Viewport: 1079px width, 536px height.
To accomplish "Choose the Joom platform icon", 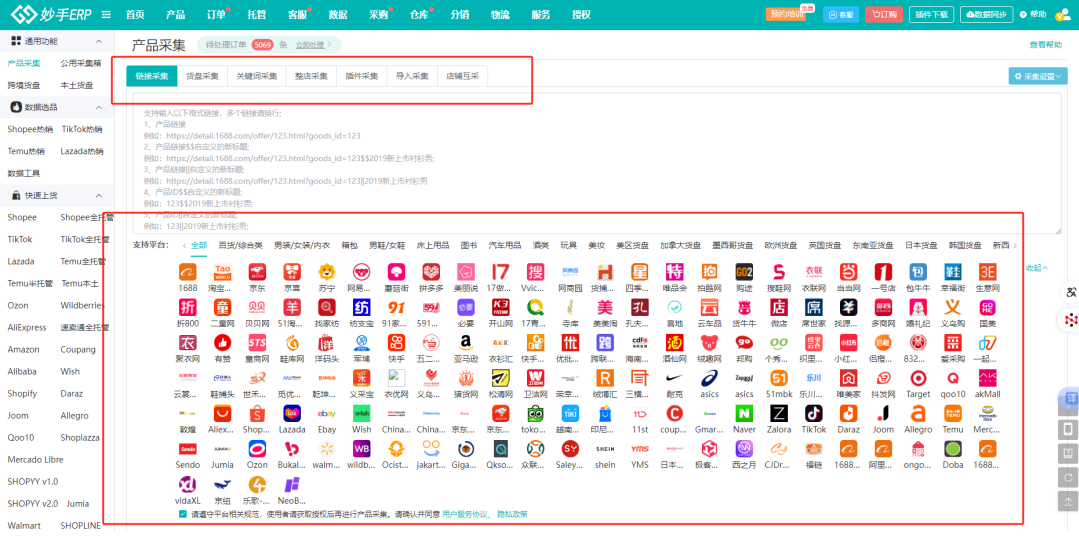I will point(884,414).
